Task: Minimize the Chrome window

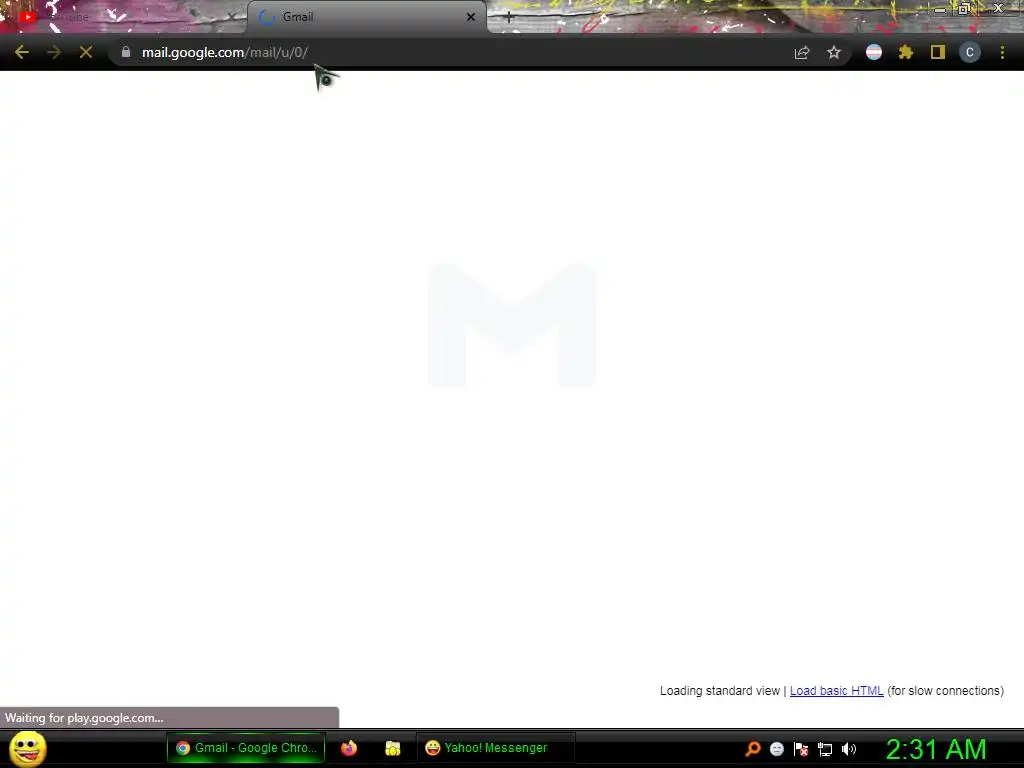Action: [x=939, y=9]
